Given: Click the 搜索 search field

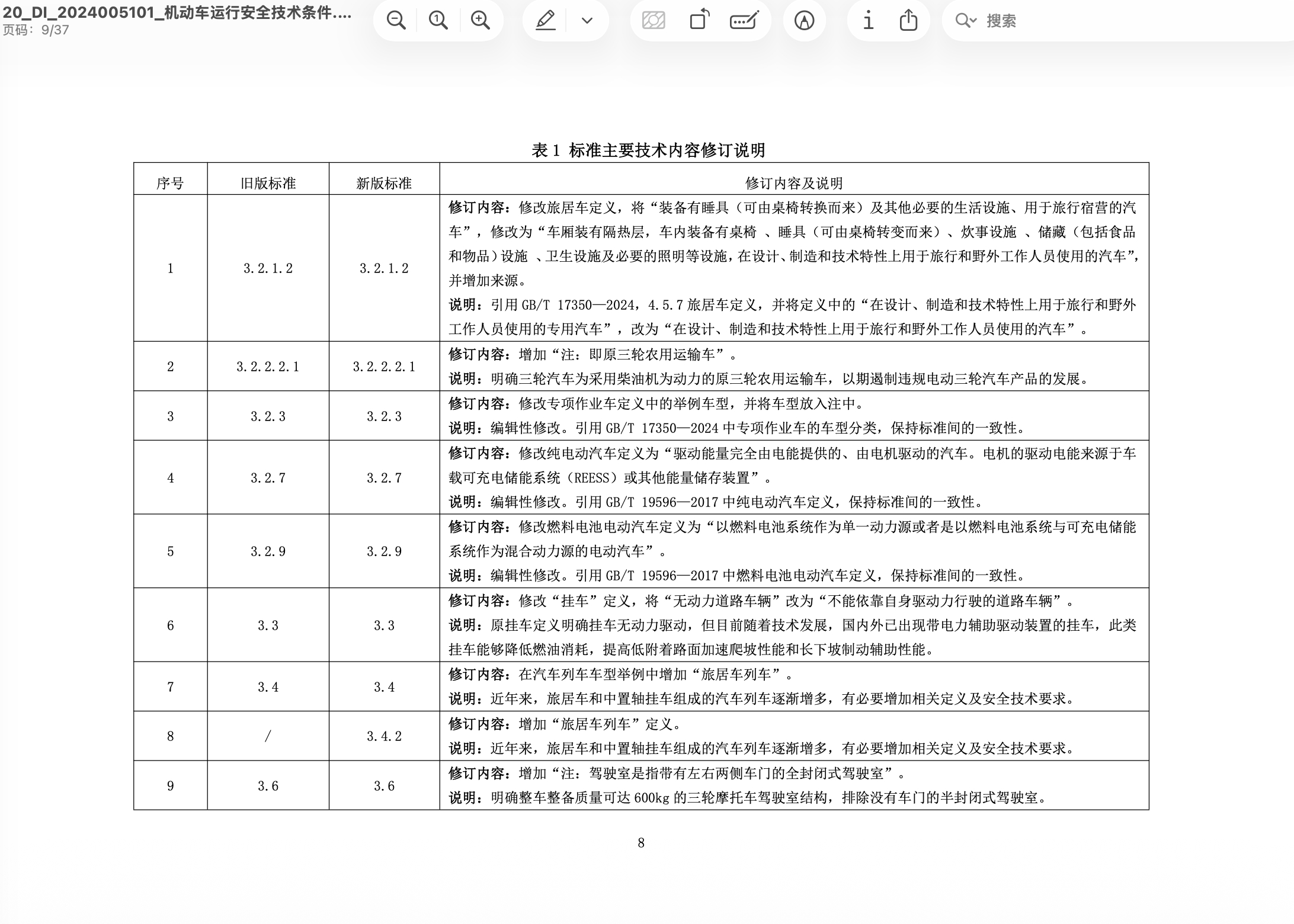Looking at the screenshot, I should tap(1096, 21).
